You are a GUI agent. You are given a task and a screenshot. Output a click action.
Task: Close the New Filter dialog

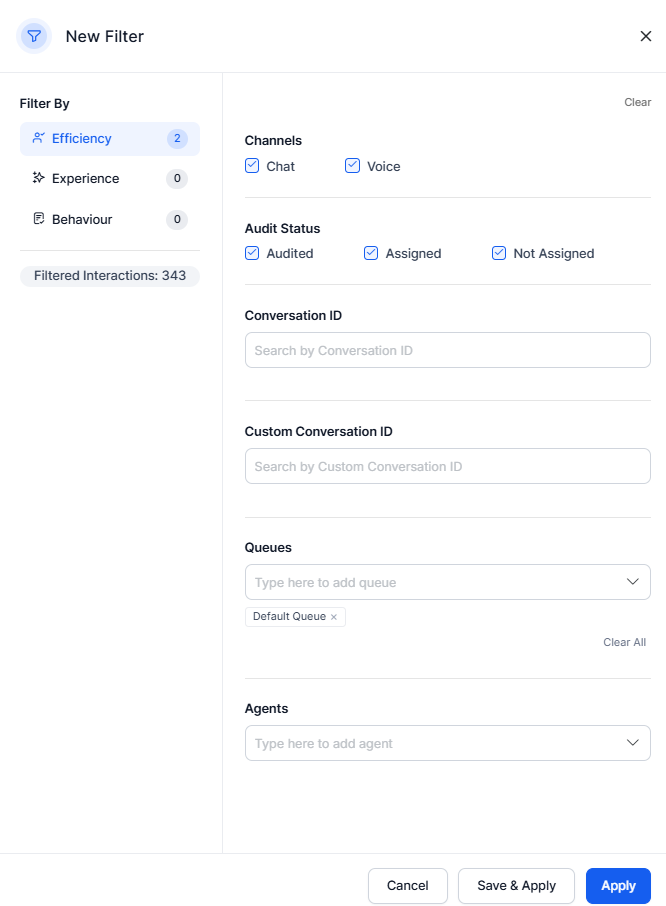click(x=646, y=36)
